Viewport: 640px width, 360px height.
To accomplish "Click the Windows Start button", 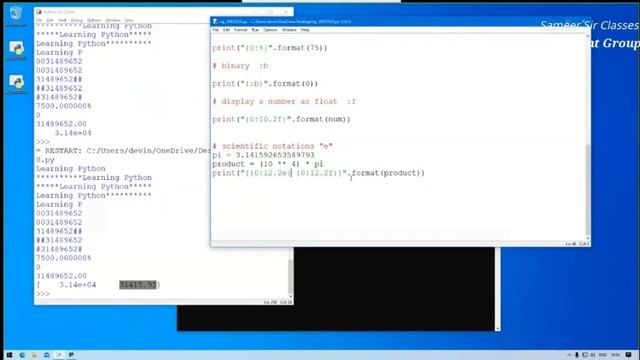I will point(9,355).
